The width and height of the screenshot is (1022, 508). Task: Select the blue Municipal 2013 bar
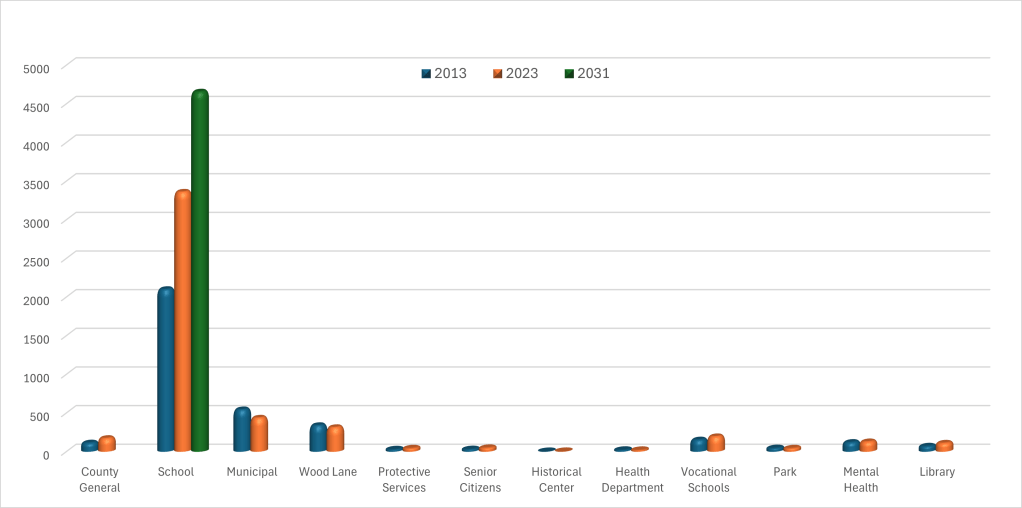(x=242, y=430)
